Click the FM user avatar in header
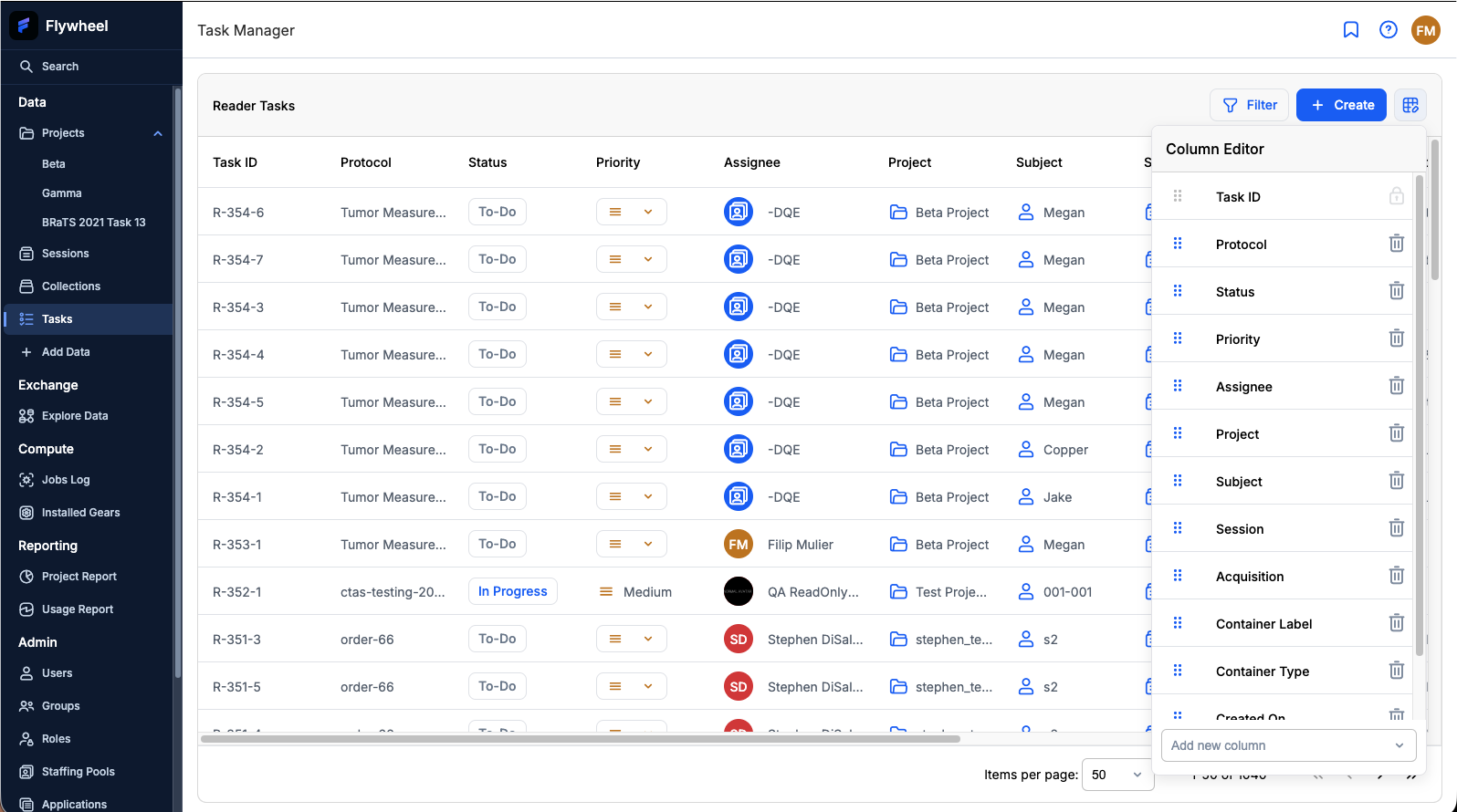 click(x=1425, y=30)
